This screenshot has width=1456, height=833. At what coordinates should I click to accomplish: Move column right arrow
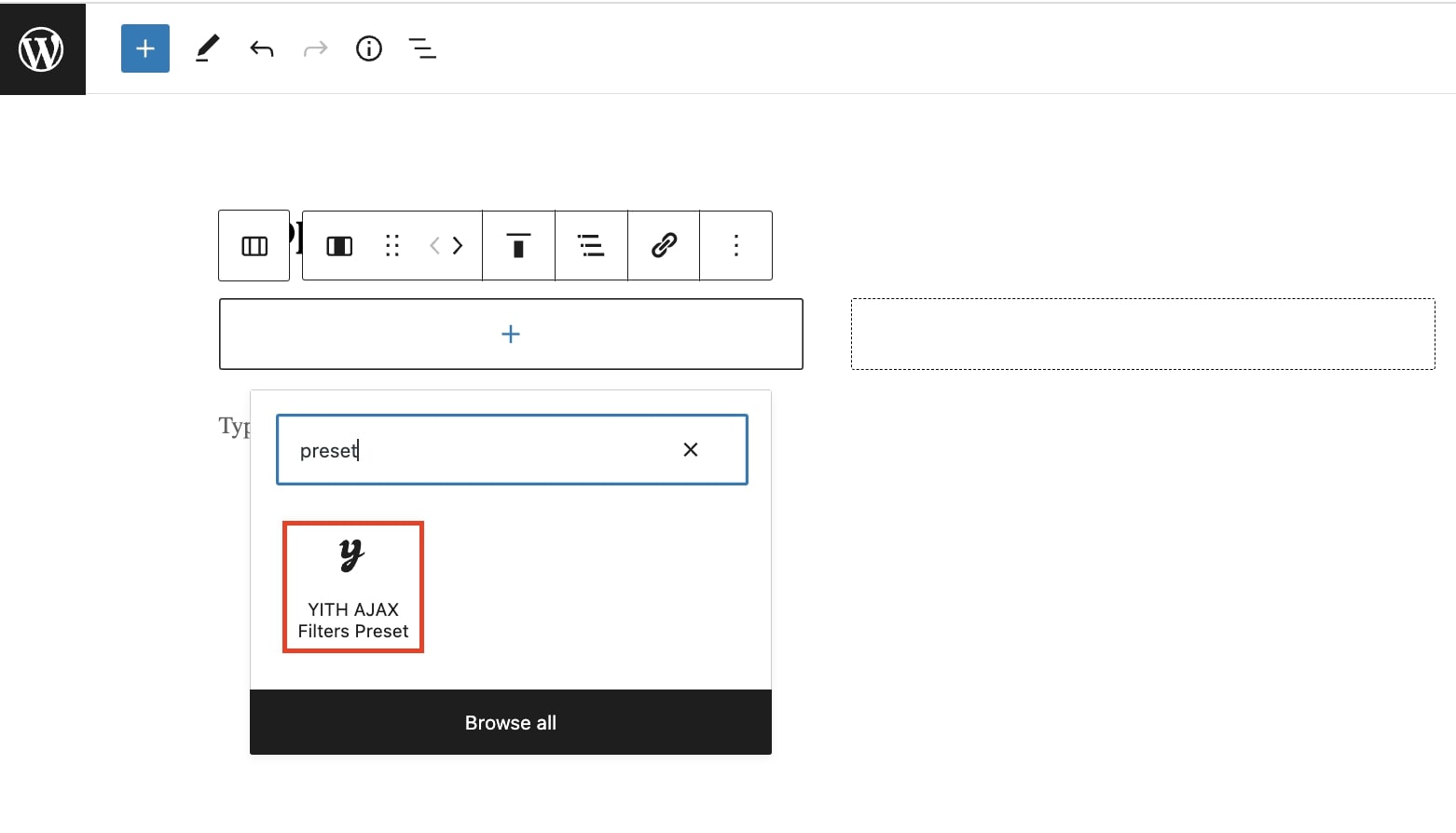458,246
